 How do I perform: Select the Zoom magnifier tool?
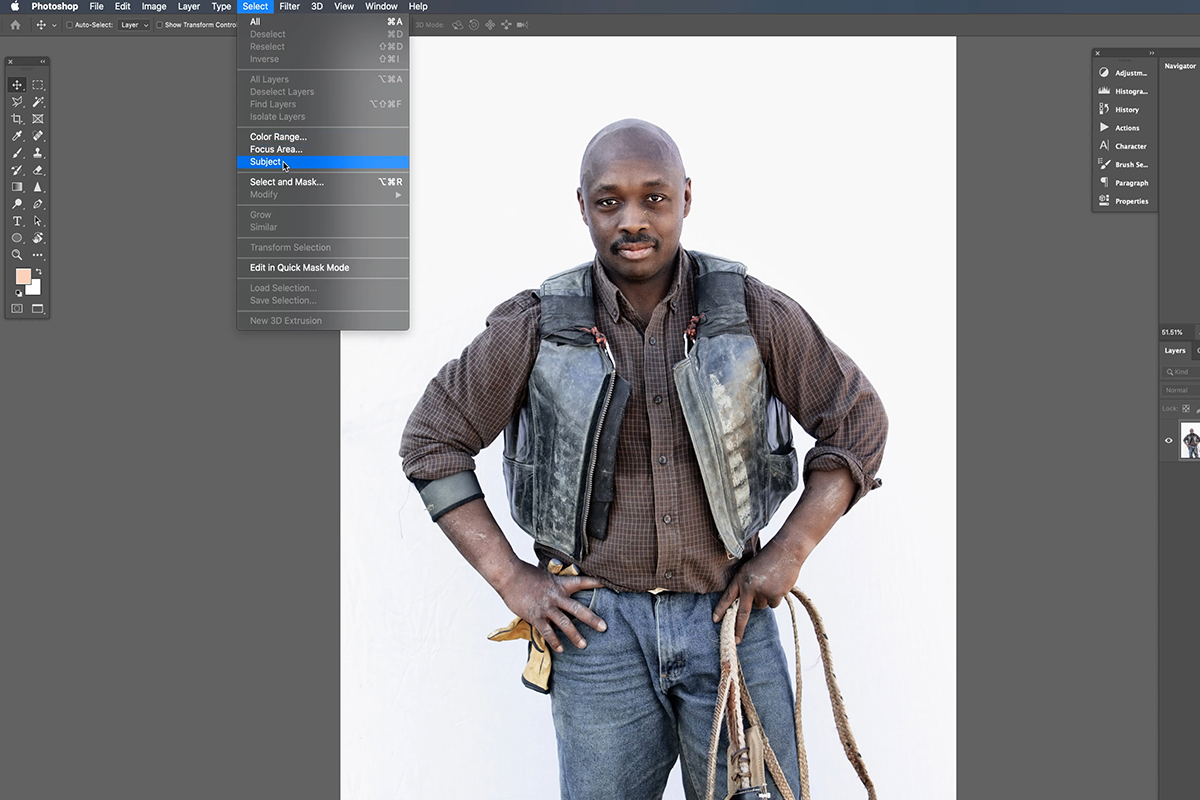point(17,255)
